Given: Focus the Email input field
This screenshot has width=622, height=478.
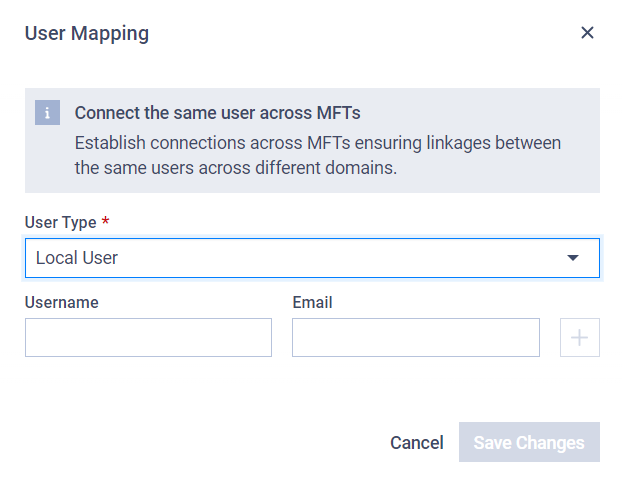Looking at the screenshot, I should pyautogui.click(x=416, y=338).
